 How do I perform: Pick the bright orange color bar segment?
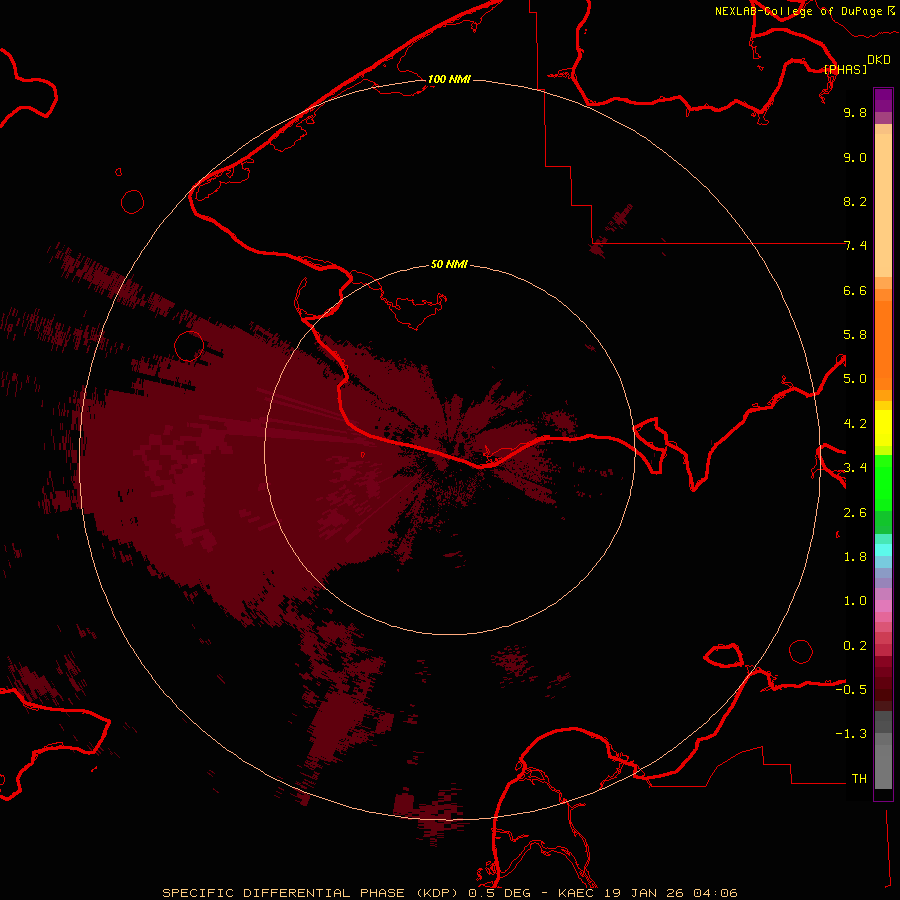point(883,345)
